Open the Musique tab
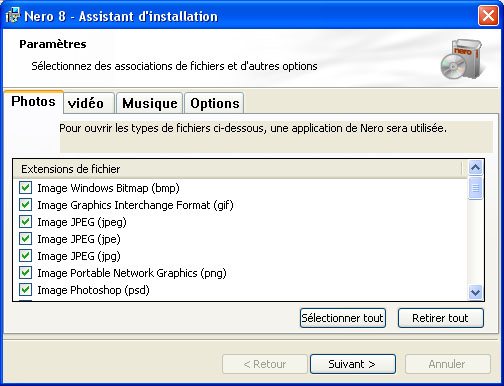The width and height of the screenshot is (504, 386). [x=149, y=103]
